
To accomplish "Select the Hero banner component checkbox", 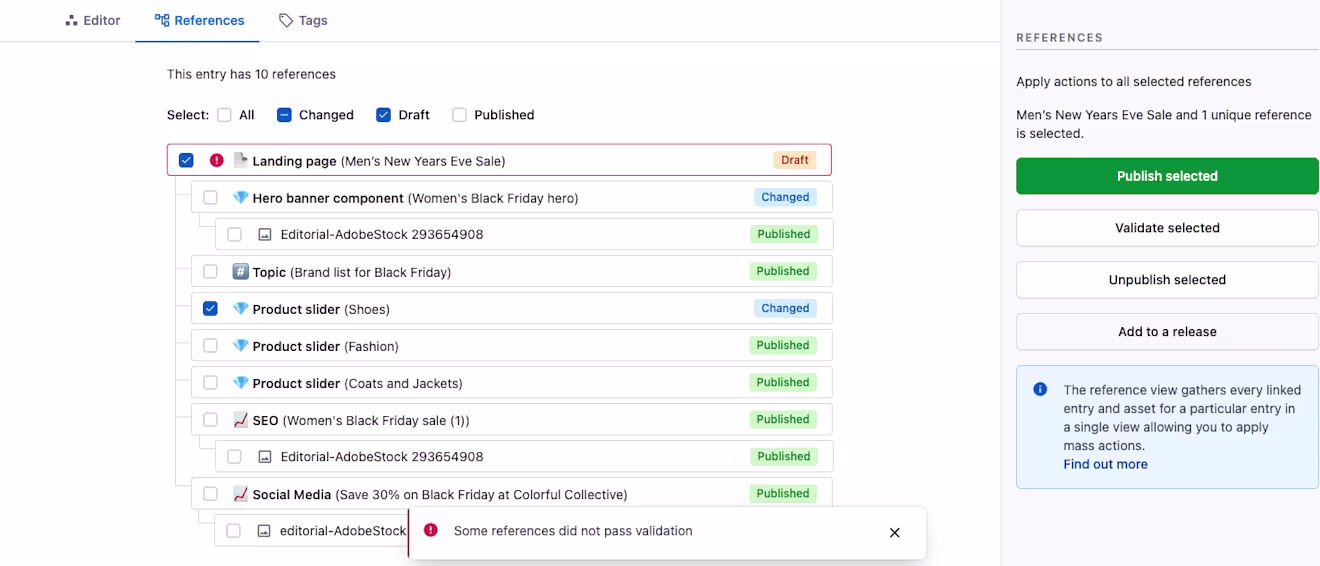I will coord(210,198).
